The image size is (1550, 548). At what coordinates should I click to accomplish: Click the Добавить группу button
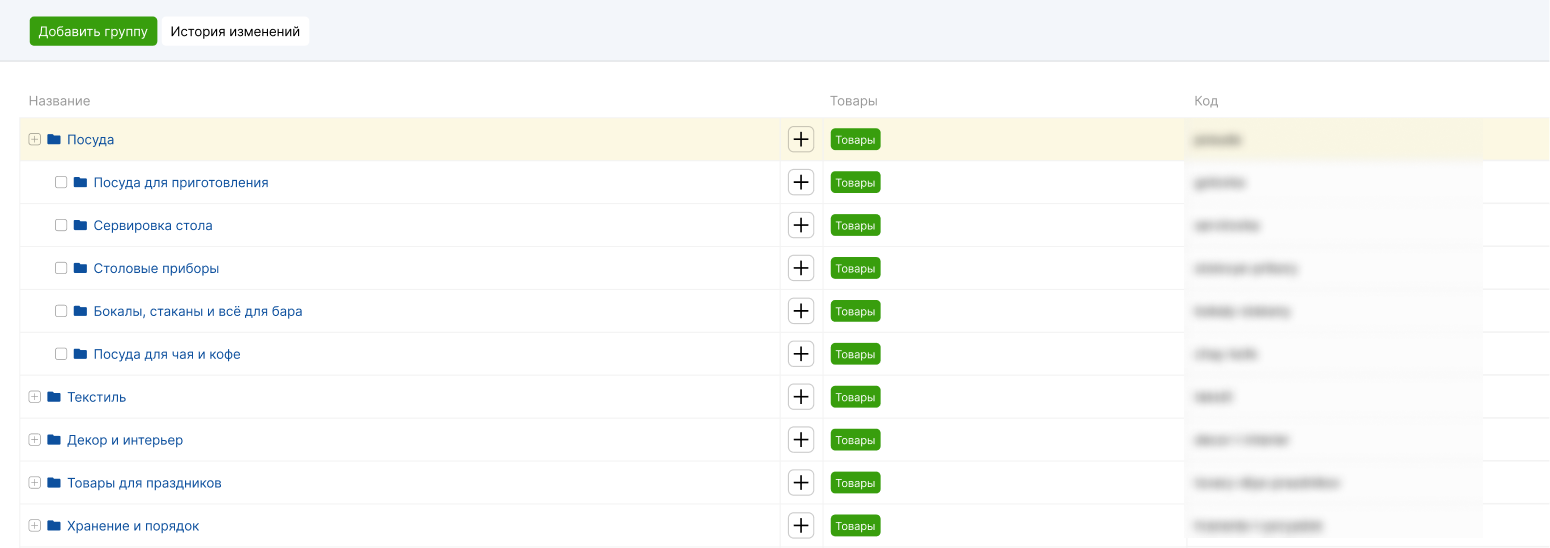[93, 32]
